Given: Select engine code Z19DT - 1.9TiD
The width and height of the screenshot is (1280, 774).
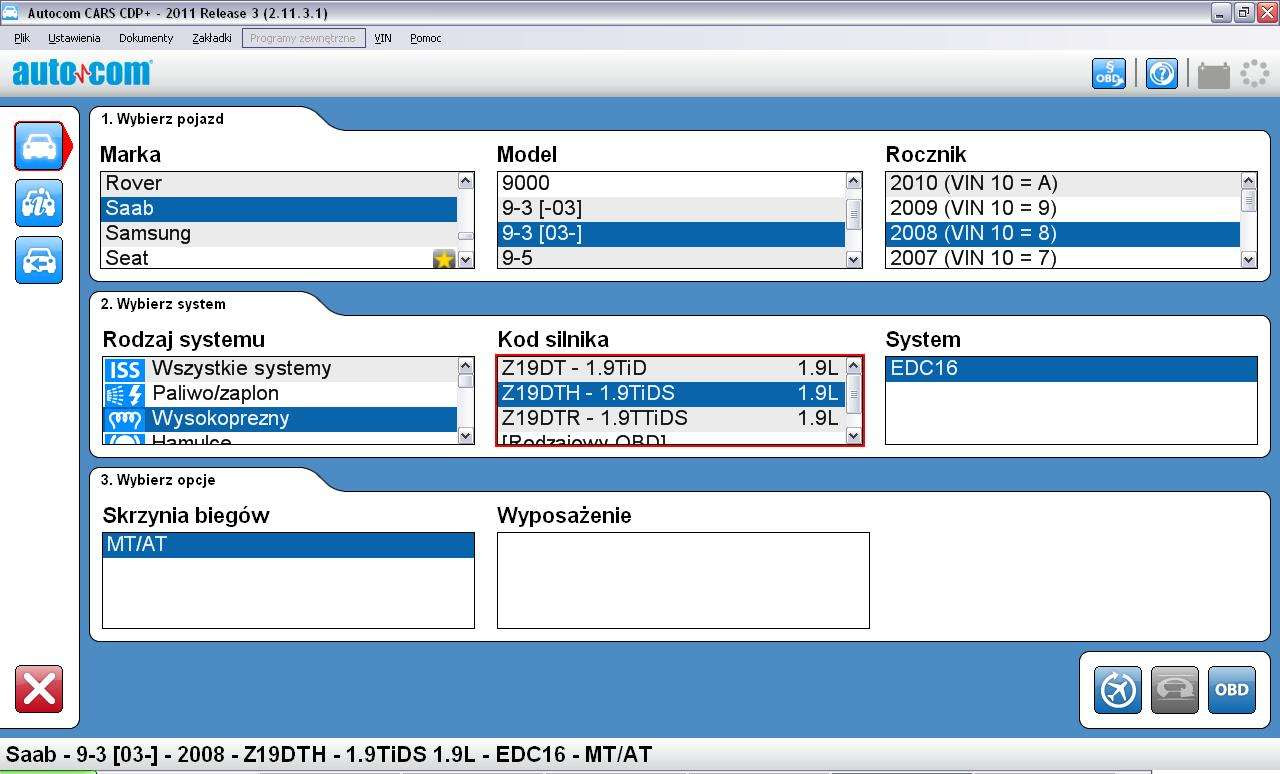Looking at the screenshot, I should coord(671,368).
